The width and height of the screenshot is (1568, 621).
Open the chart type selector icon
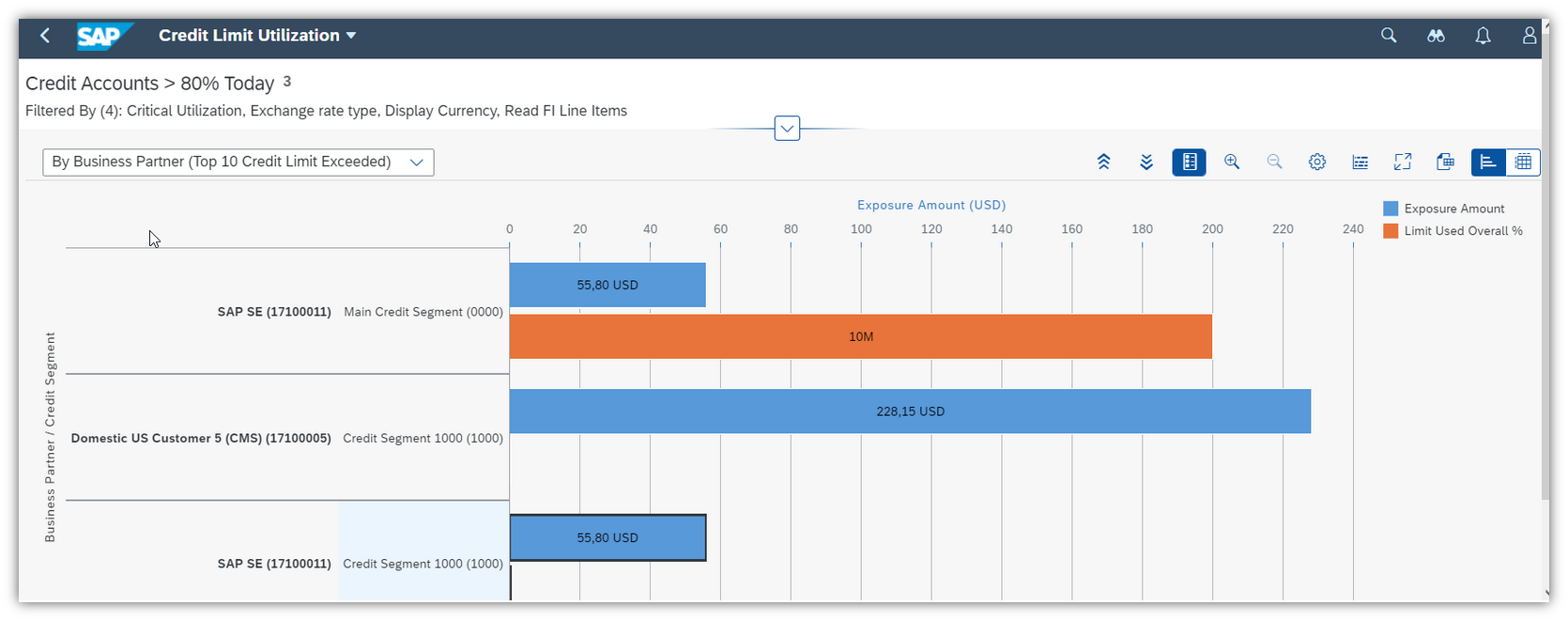[x=1360, y=162]
